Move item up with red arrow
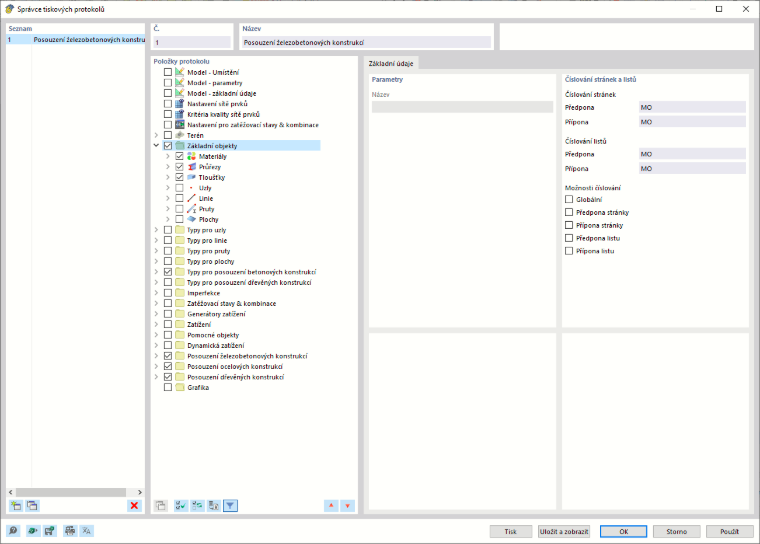This screenshot has height=544, width=760. 331,506
